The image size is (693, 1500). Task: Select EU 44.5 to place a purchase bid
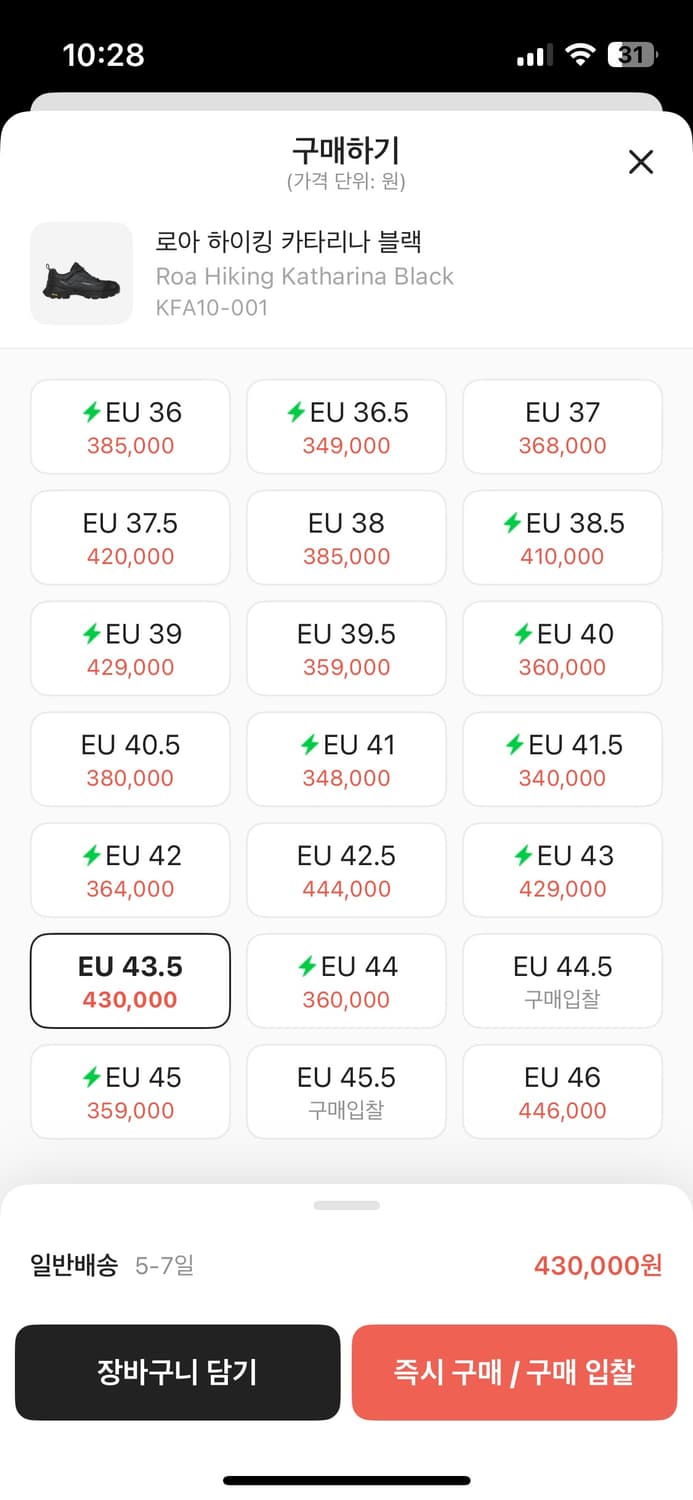562,981
